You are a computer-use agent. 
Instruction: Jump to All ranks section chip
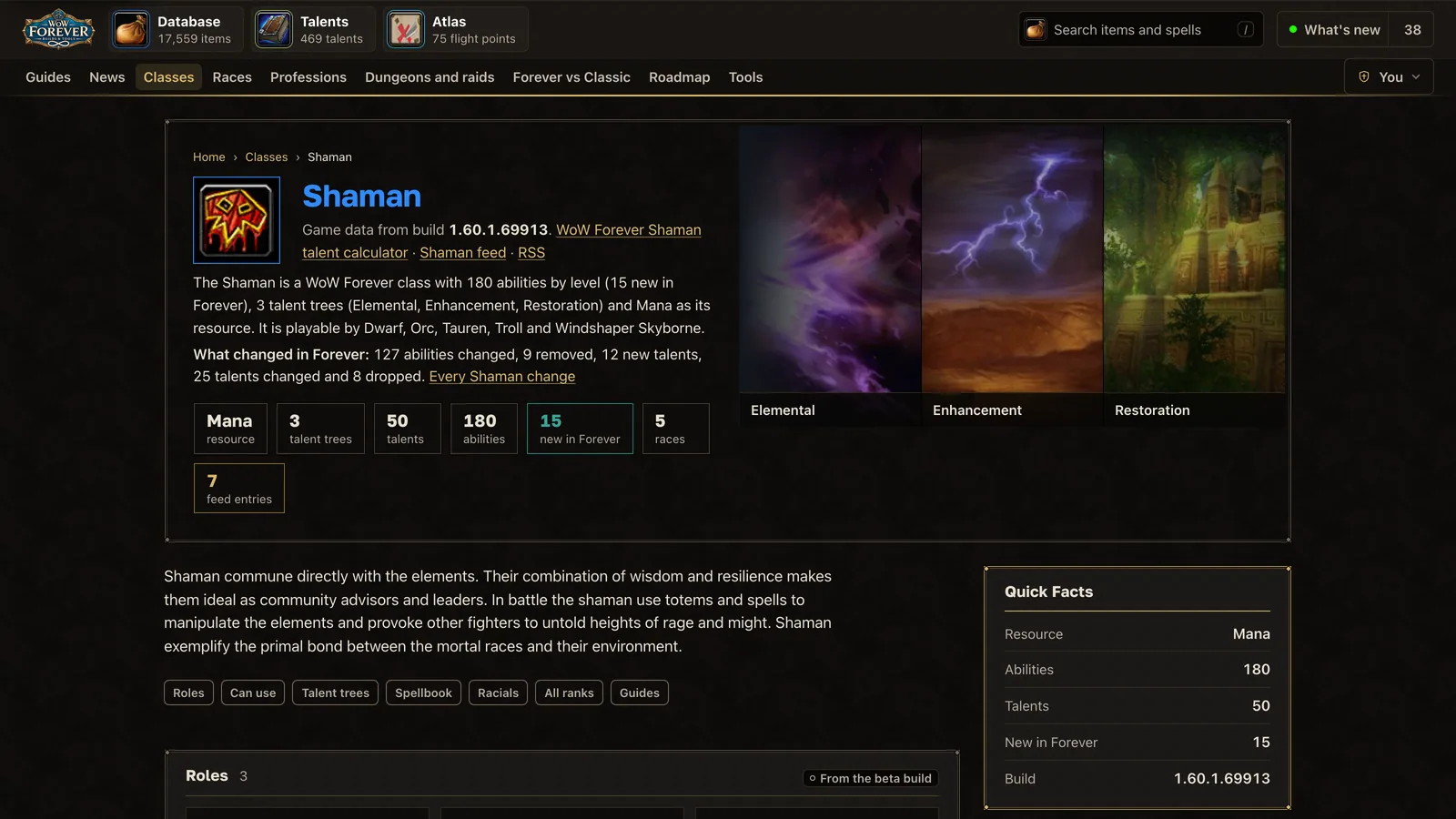(x=569, y=693)
